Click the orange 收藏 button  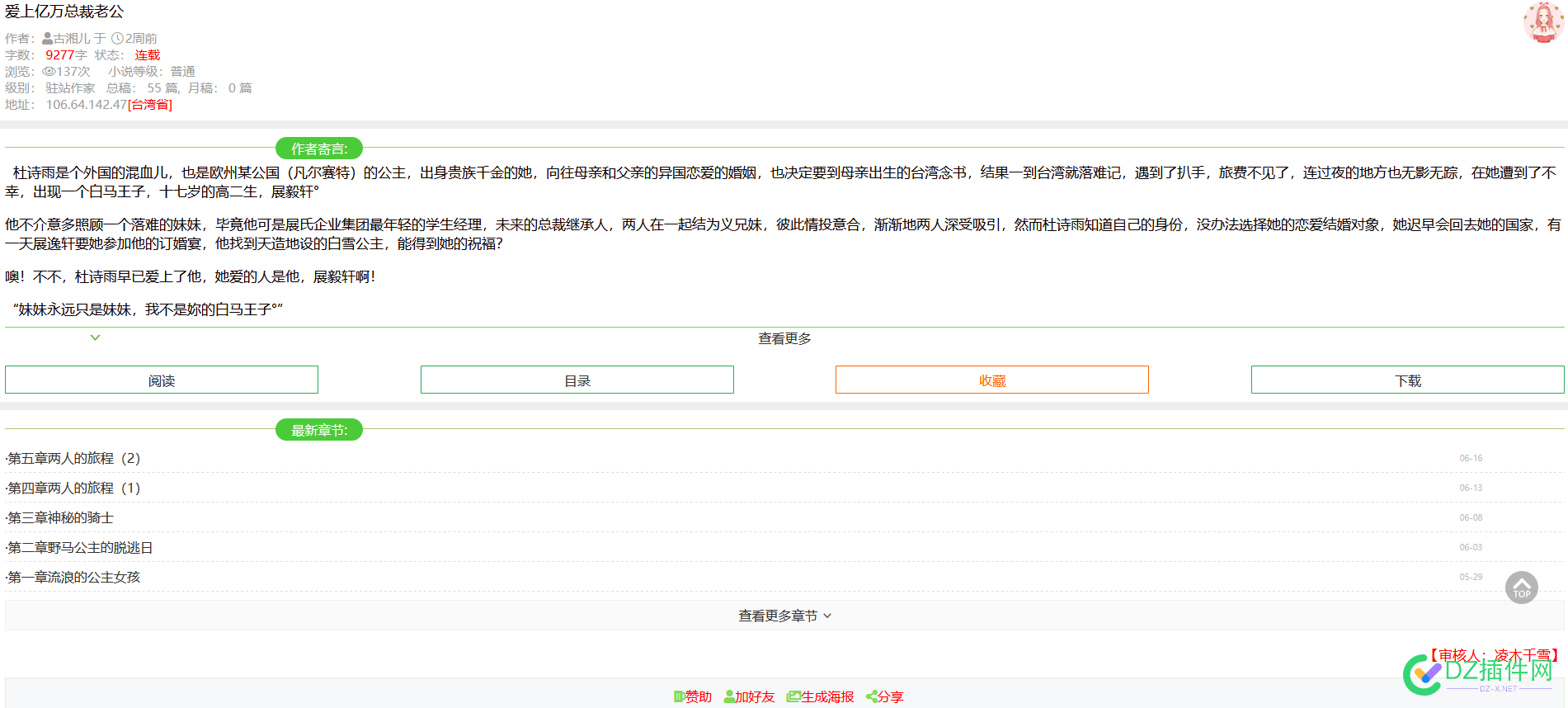992,380
